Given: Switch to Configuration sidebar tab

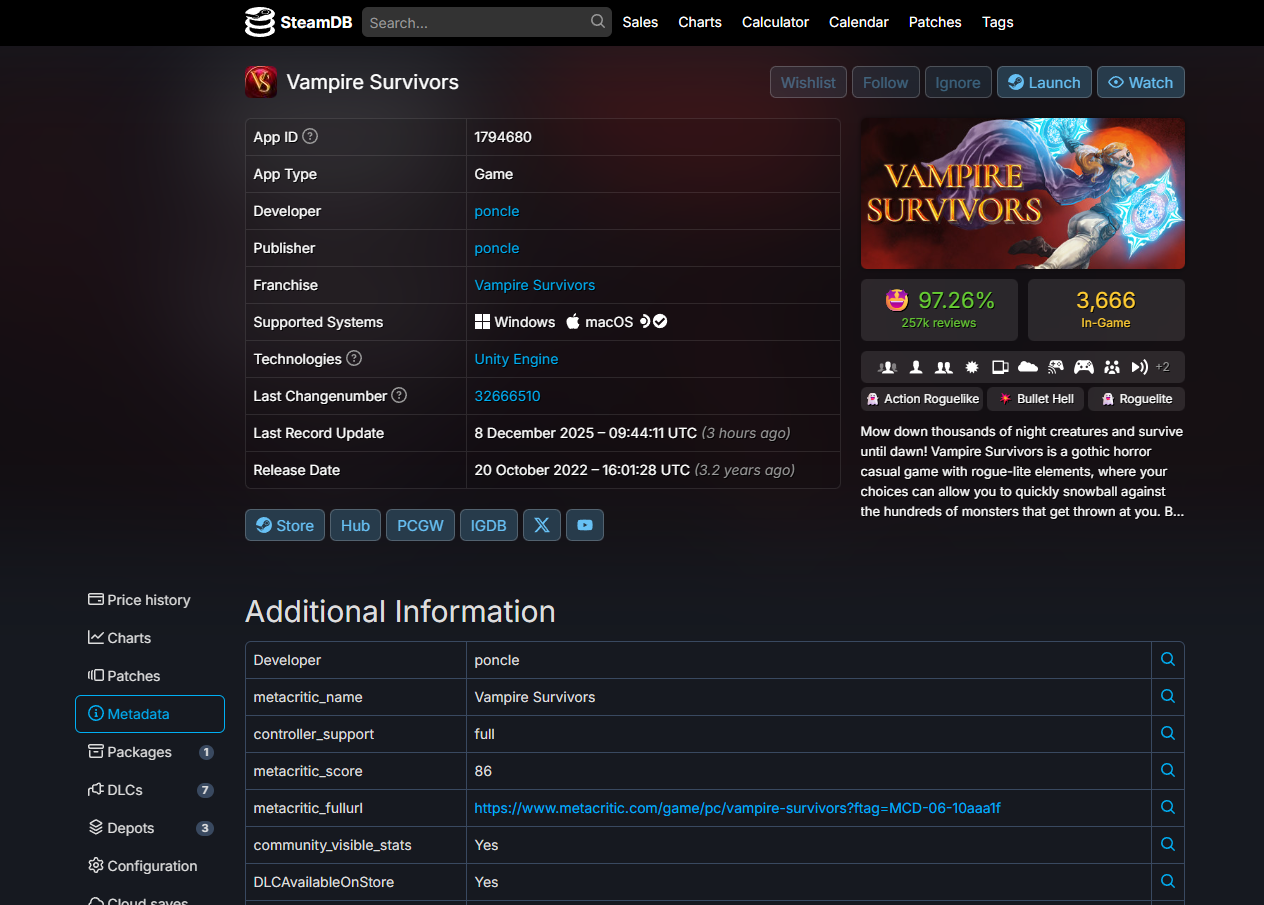Looking at the screenshot, I should (x=150, y=866).
